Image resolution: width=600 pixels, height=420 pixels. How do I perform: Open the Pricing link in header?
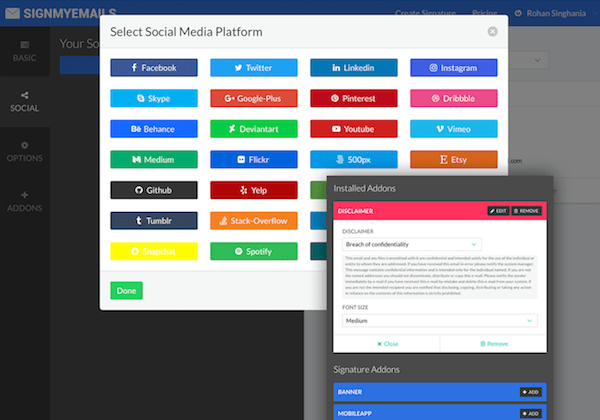(484, 13)
